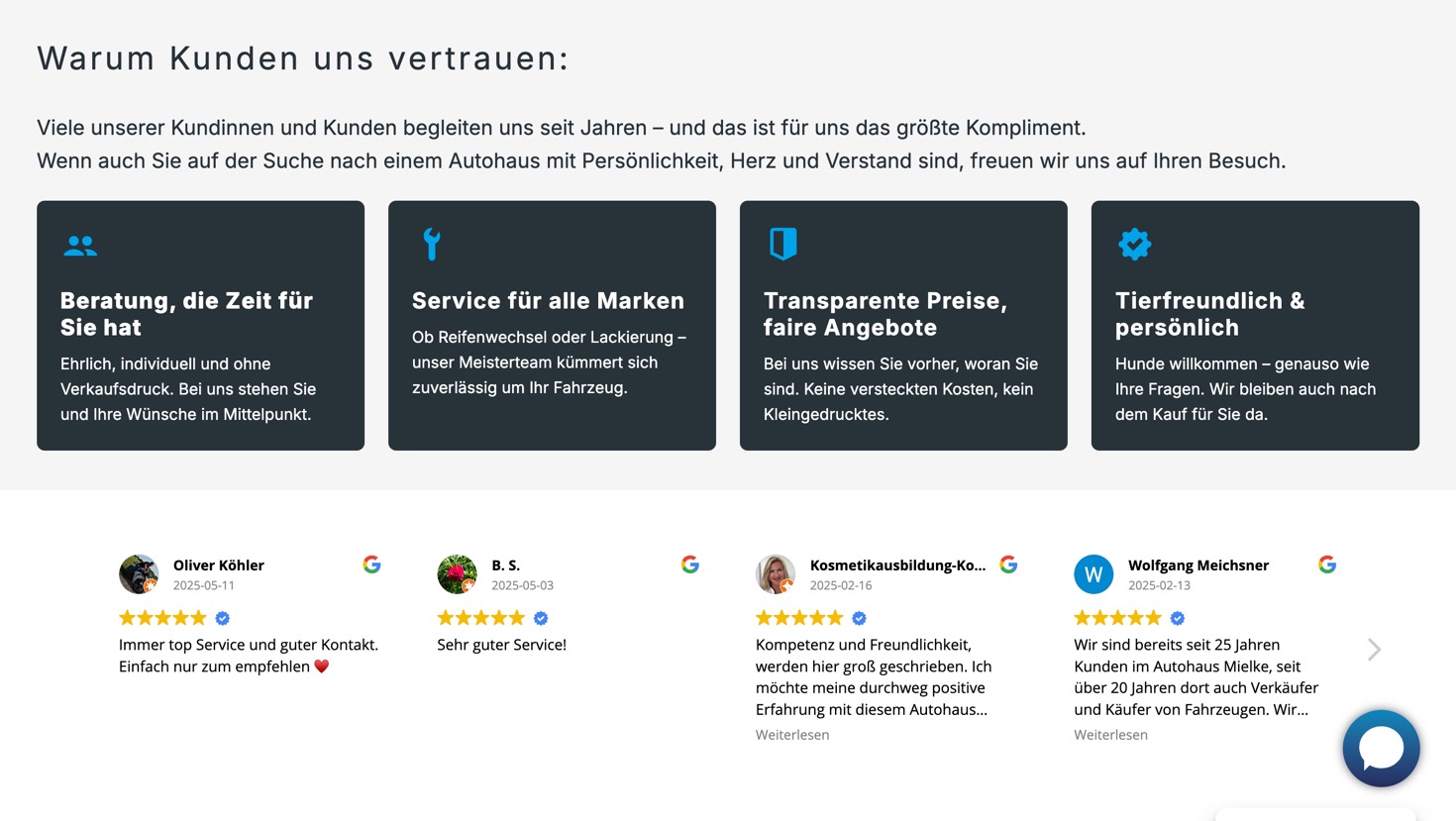Show next reviews with right chevron arrow
This screenshot has width=1456, height=821.
point(1374,650)
